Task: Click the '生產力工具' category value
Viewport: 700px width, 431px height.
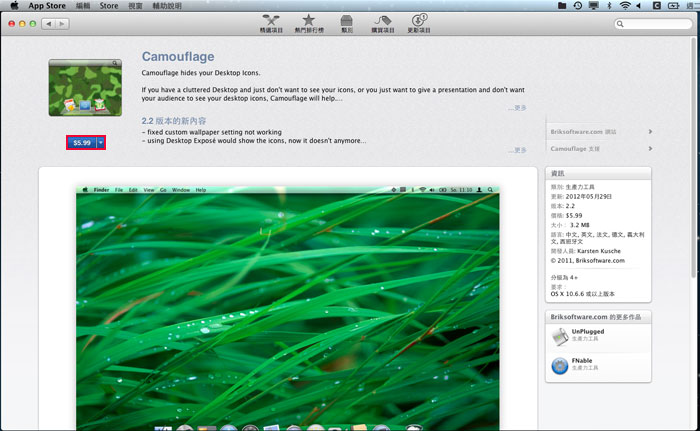Action: tap(580, 187)
